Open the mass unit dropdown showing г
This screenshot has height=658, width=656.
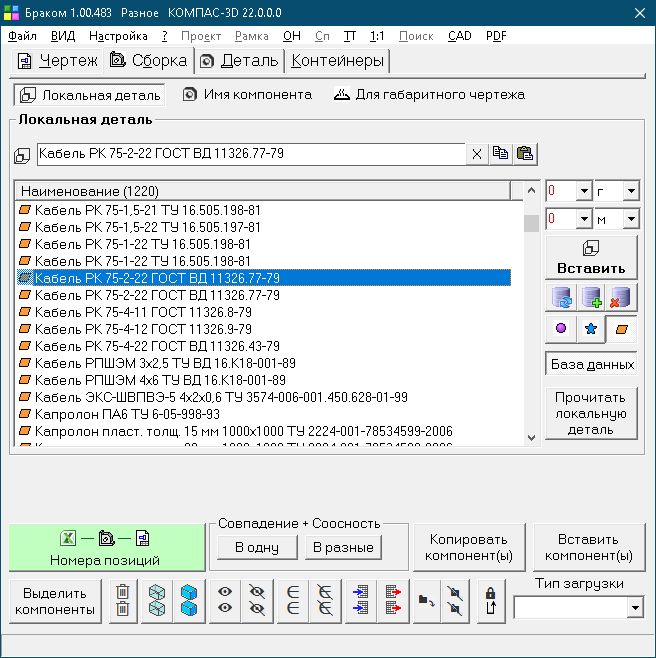pyautogui.click(x=631, y=191)
